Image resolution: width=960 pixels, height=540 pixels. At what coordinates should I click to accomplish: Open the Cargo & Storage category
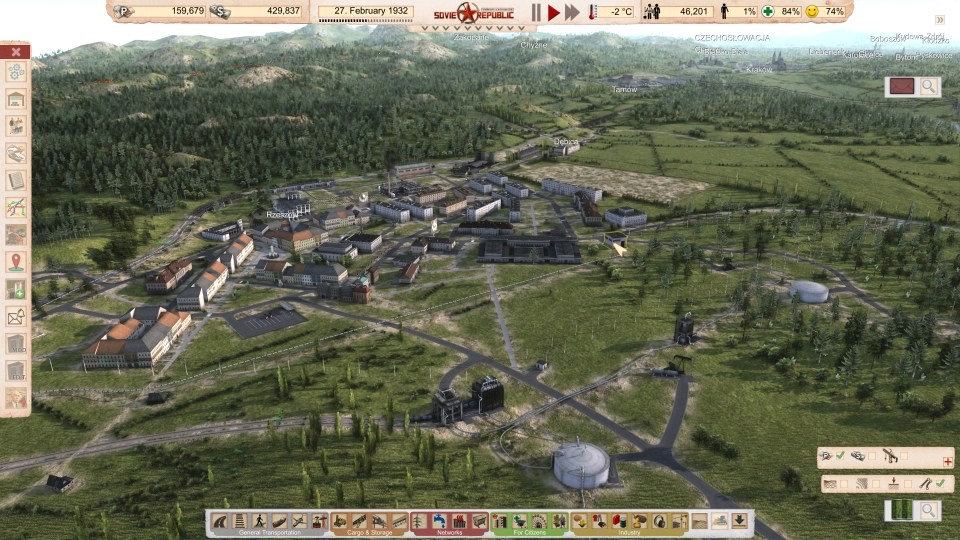point(370,533)
